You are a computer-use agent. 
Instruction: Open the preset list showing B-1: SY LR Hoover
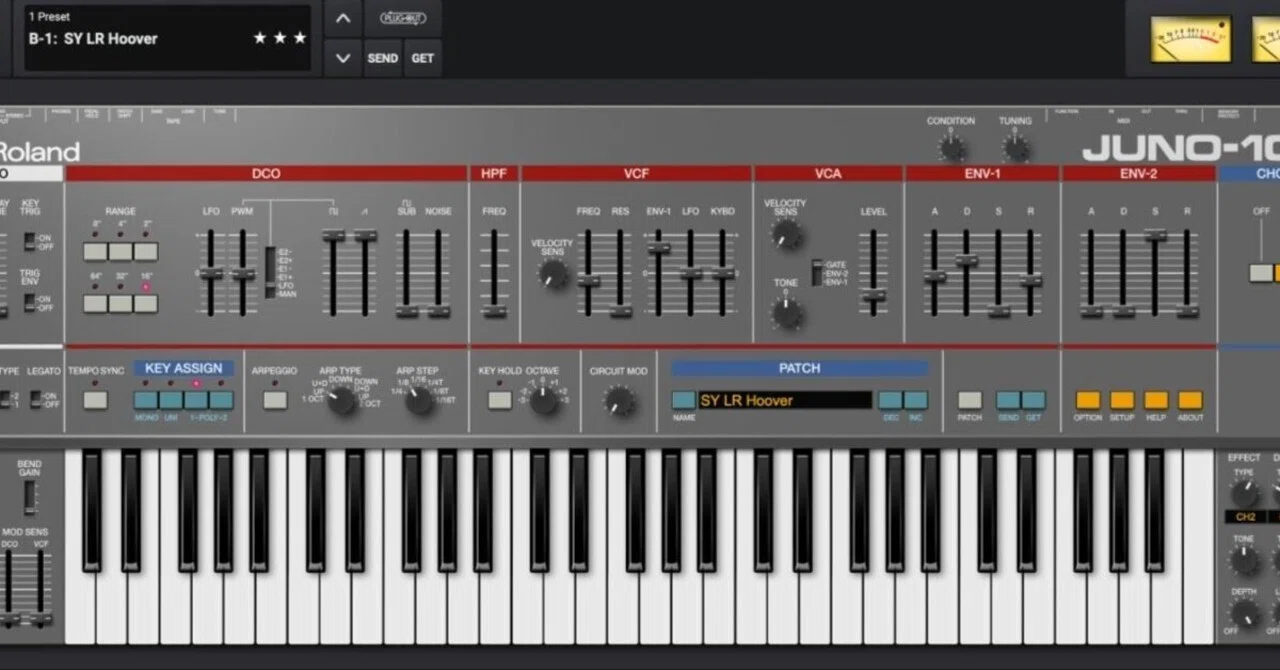click(x=167, y=38)
